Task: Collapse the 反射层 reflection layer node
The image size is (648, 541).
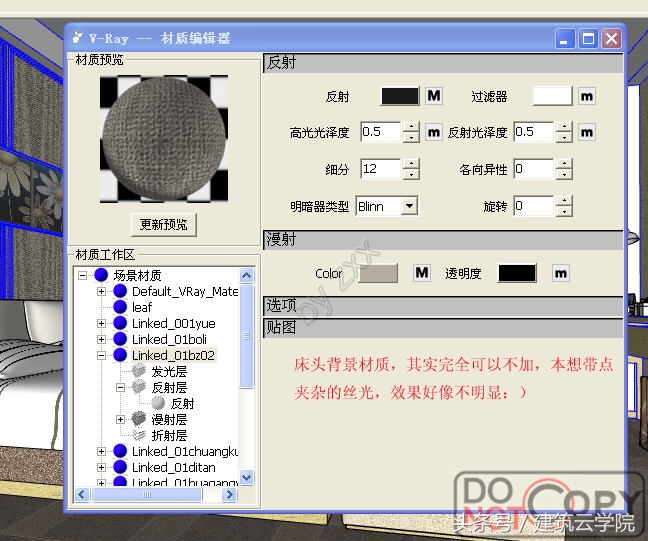Action: point(120,387)
